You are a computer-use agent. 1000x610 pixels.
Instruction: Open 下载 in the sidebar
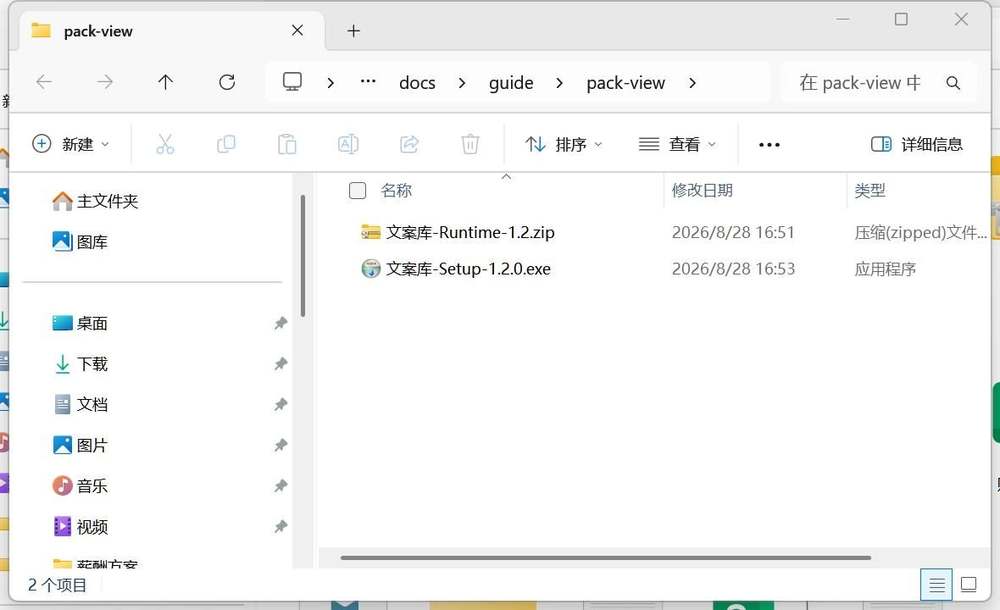80,364
